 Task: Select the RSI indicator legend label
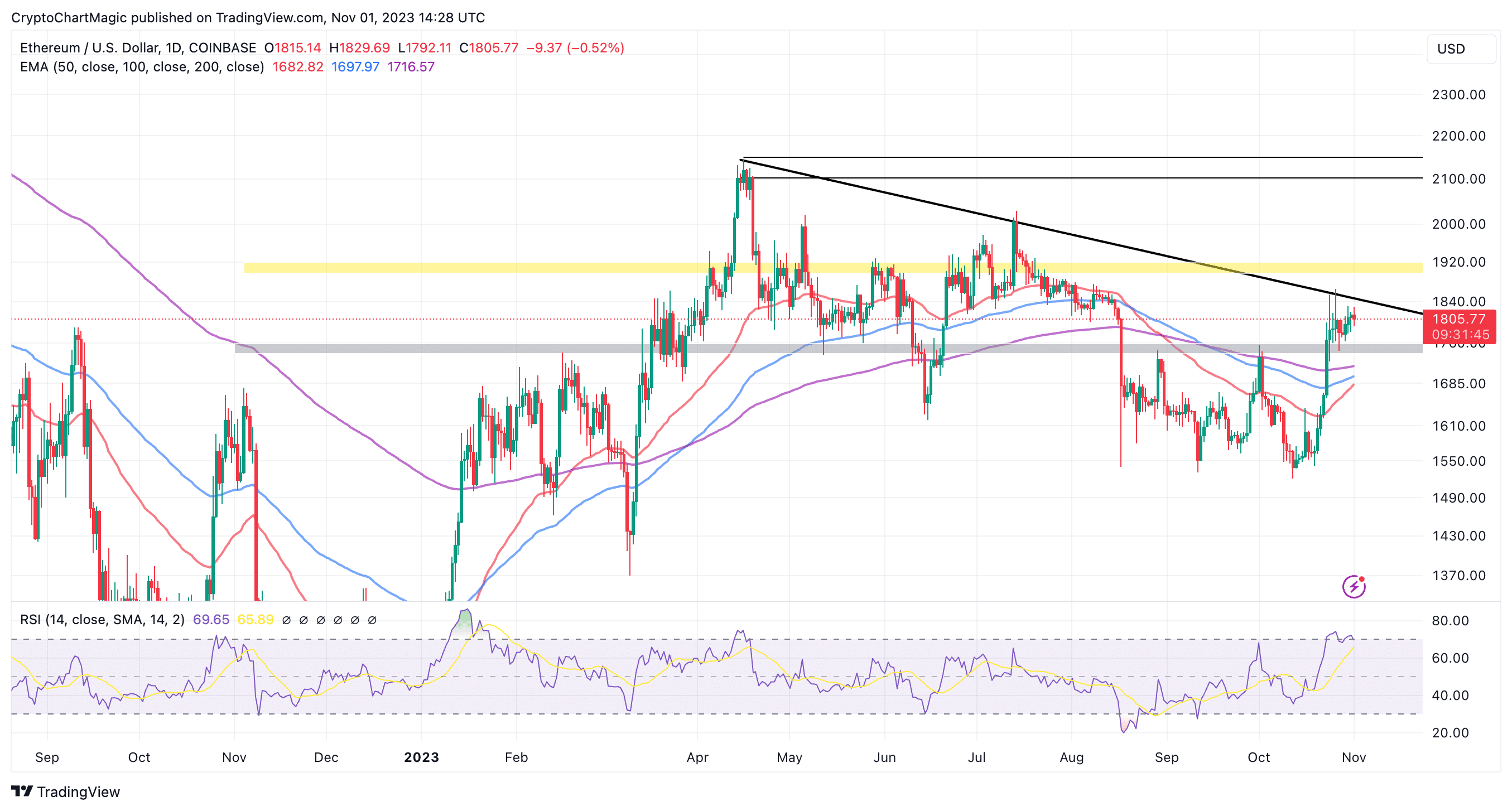(102, 620)
